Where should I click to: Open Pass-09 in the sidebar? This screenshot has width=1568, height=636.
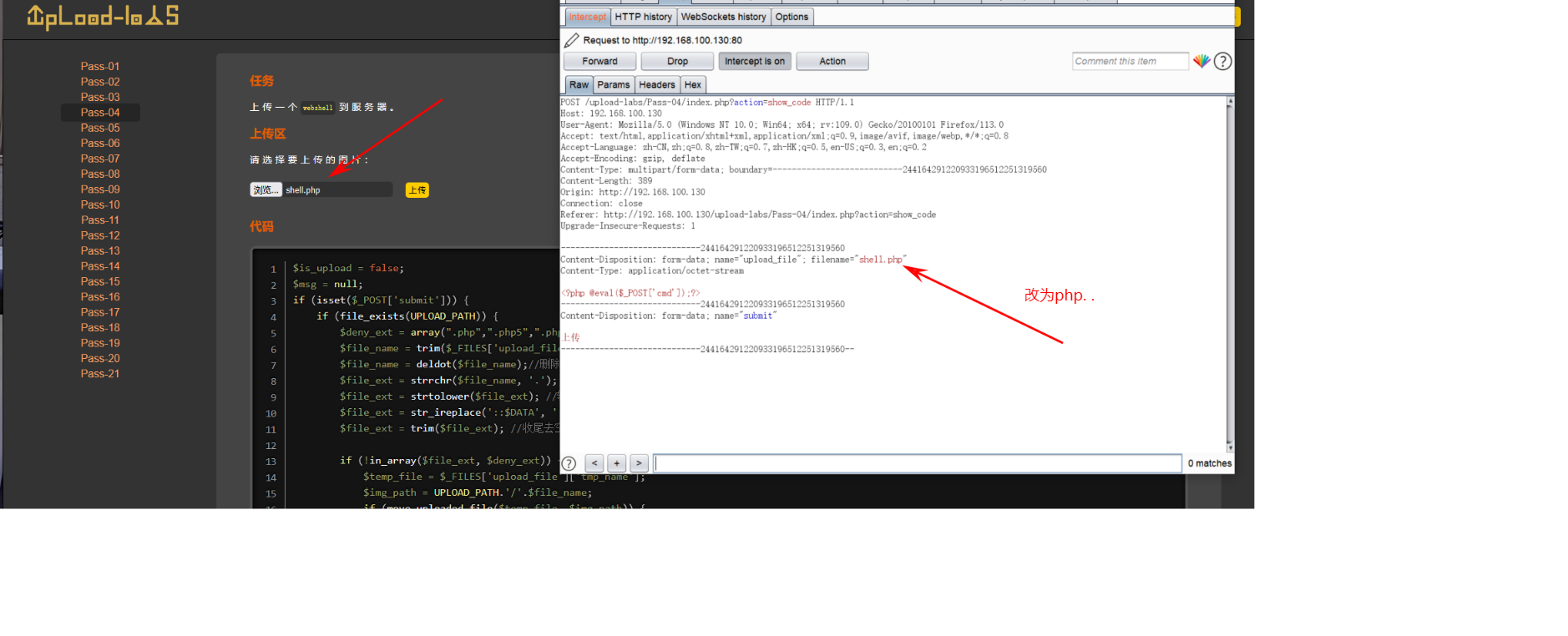(100, 189)
